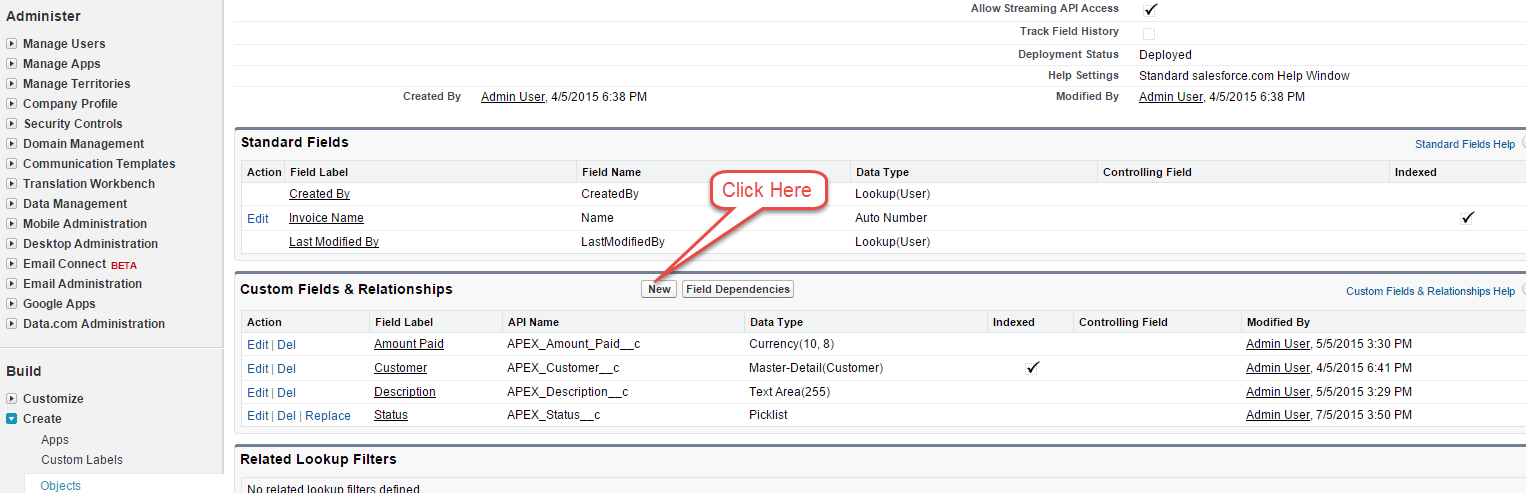Viewport: 1526px width, 493px height.
Task: Toggle Allow Streaming API Access checkbox
Action: (1150, 9)
